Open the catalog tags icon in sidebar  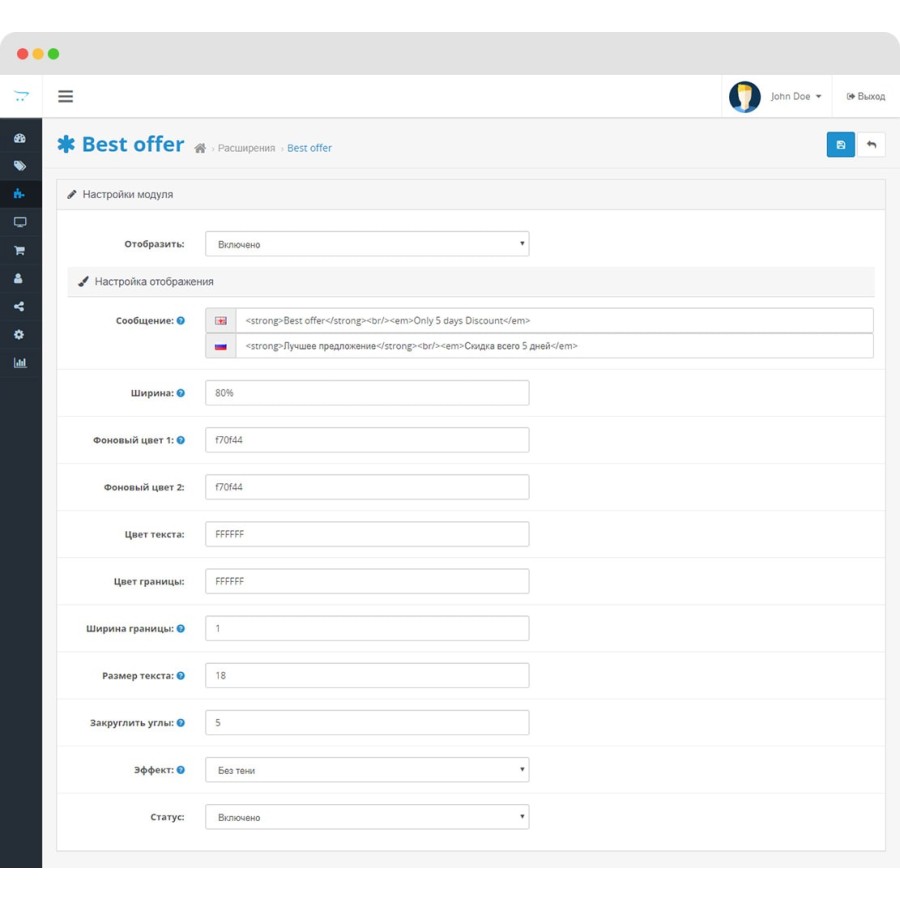click(x=20, y=166)
